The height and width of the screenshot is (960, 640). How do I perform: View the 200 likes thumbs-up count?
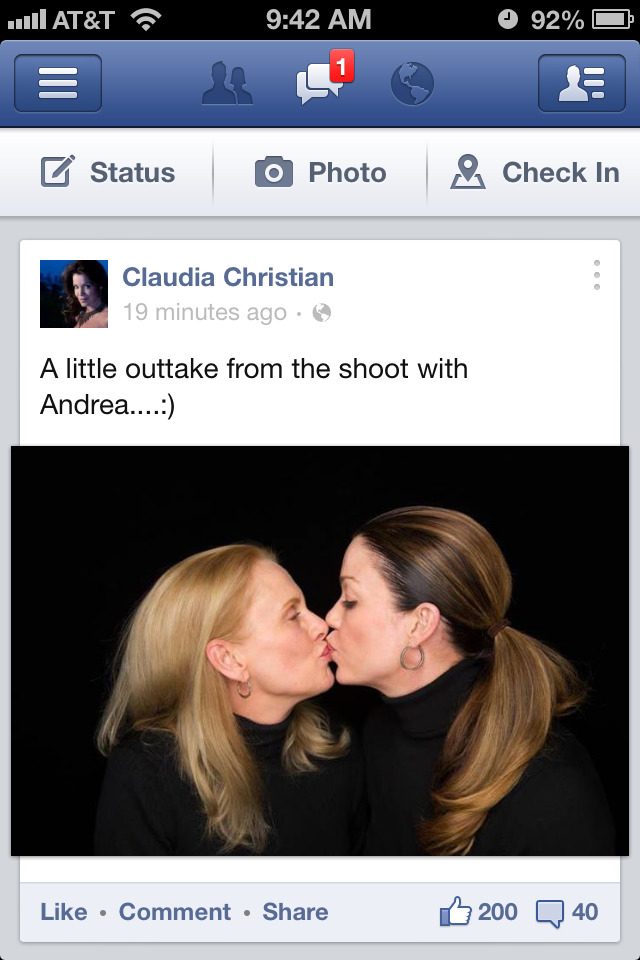click(478, 912)
